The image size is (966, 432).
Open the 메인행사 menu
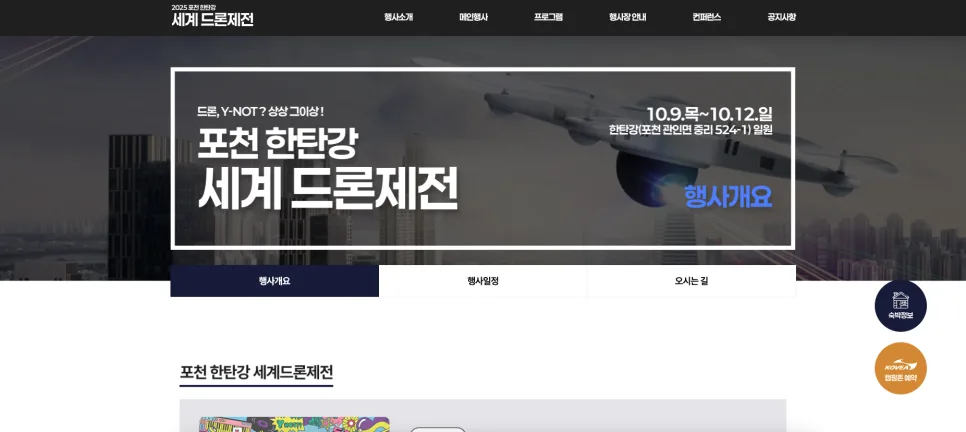[x=473, y=17]
